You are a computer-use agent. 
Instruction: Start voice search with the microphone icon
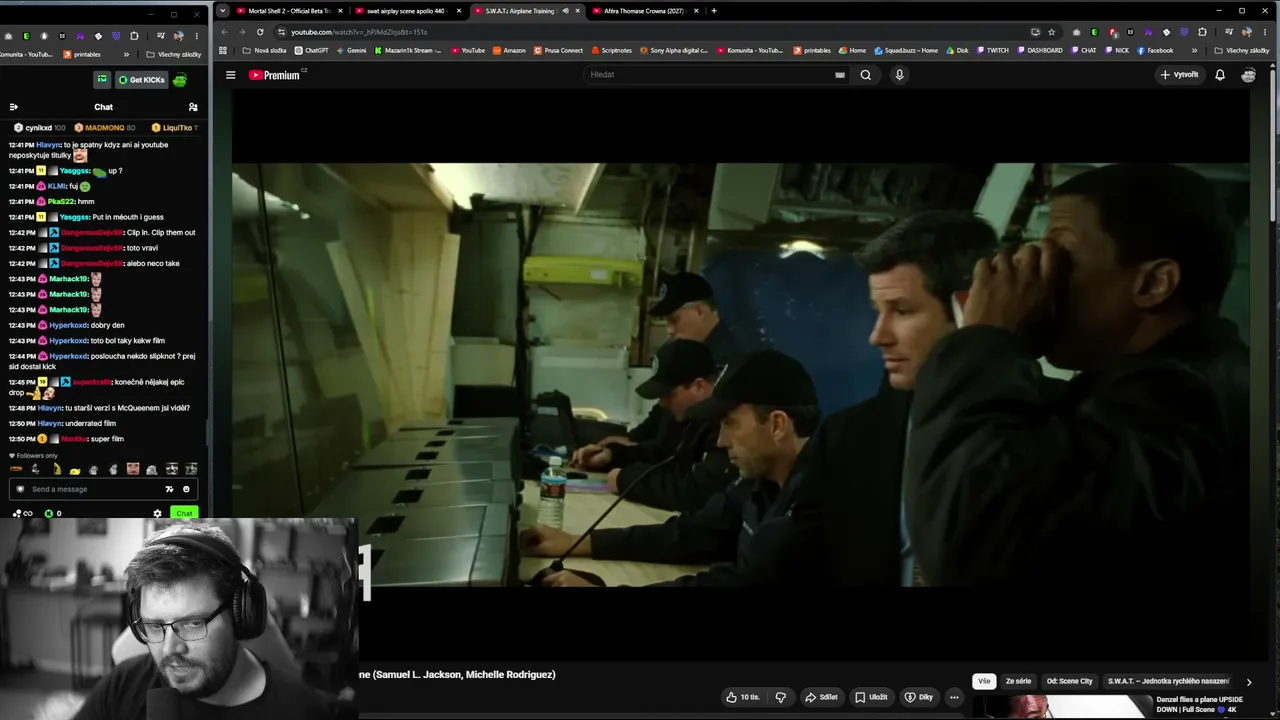click(899, 75)
